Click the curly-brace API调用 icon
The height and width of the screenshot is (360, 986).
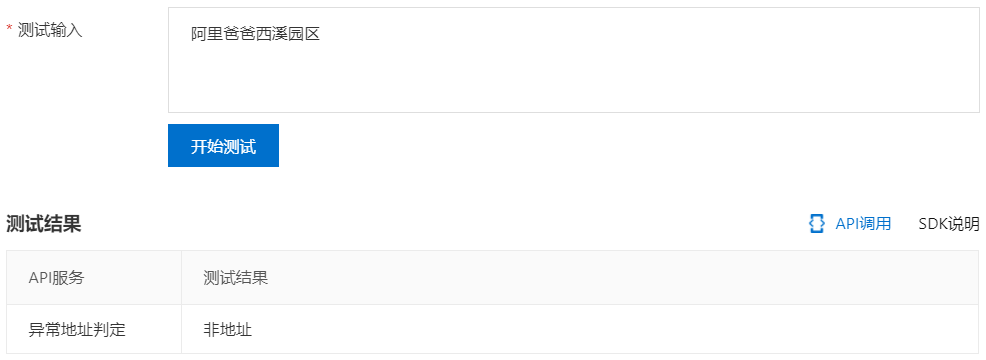pyautogui.click(x=816, y=223)
